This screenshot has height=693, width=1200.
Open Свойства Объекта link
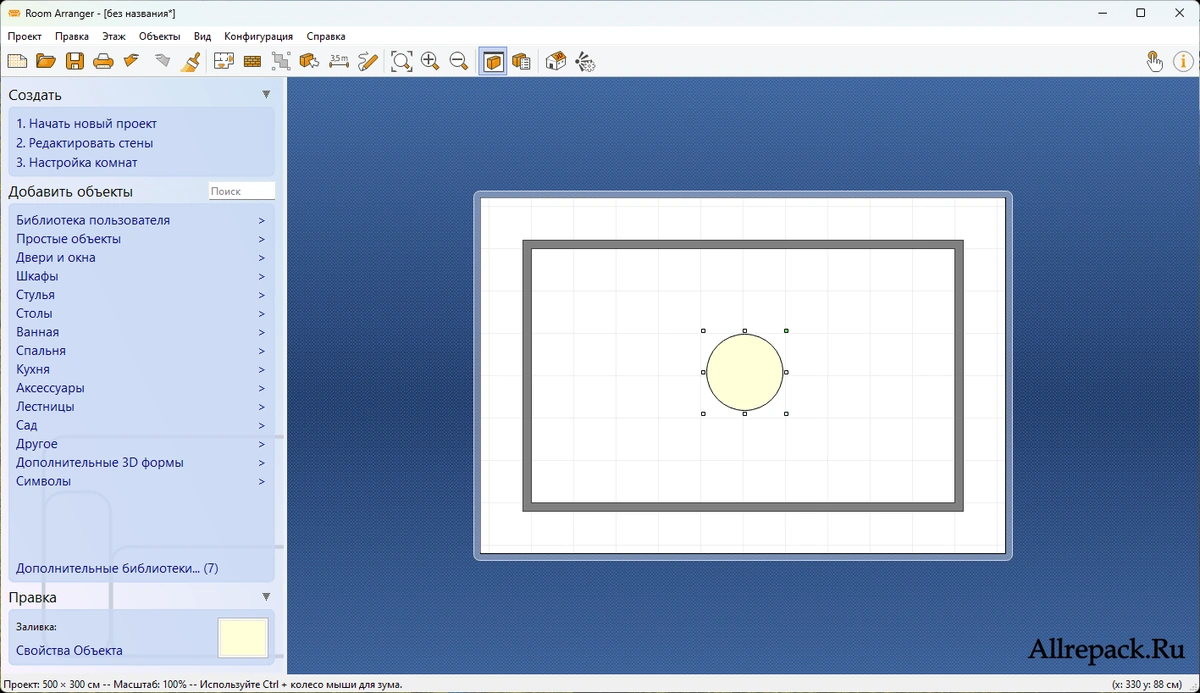tap(69, 650)
